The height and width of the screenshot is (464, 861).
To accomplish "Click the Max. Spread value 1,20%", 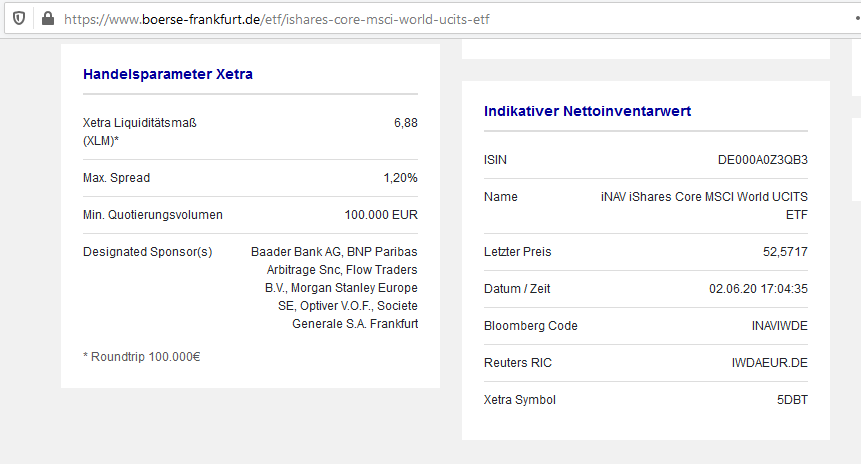I will (400, 178).
